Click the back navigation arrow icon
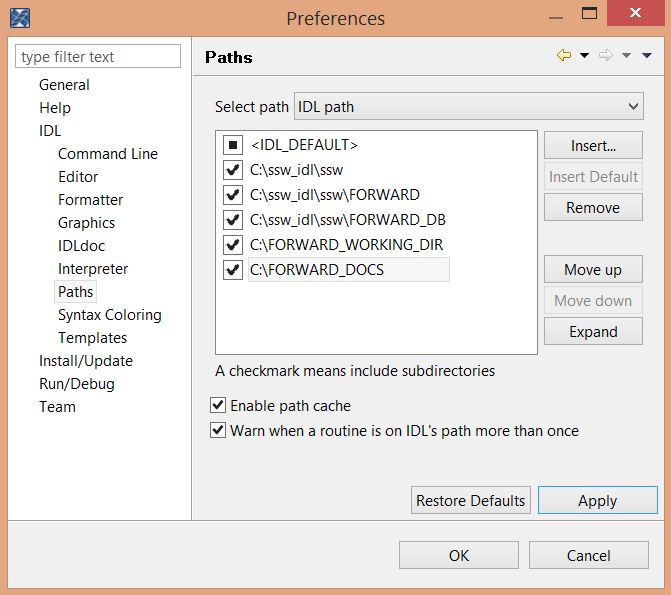This screenshot has height=595, width=671. (x=564, y=56)
